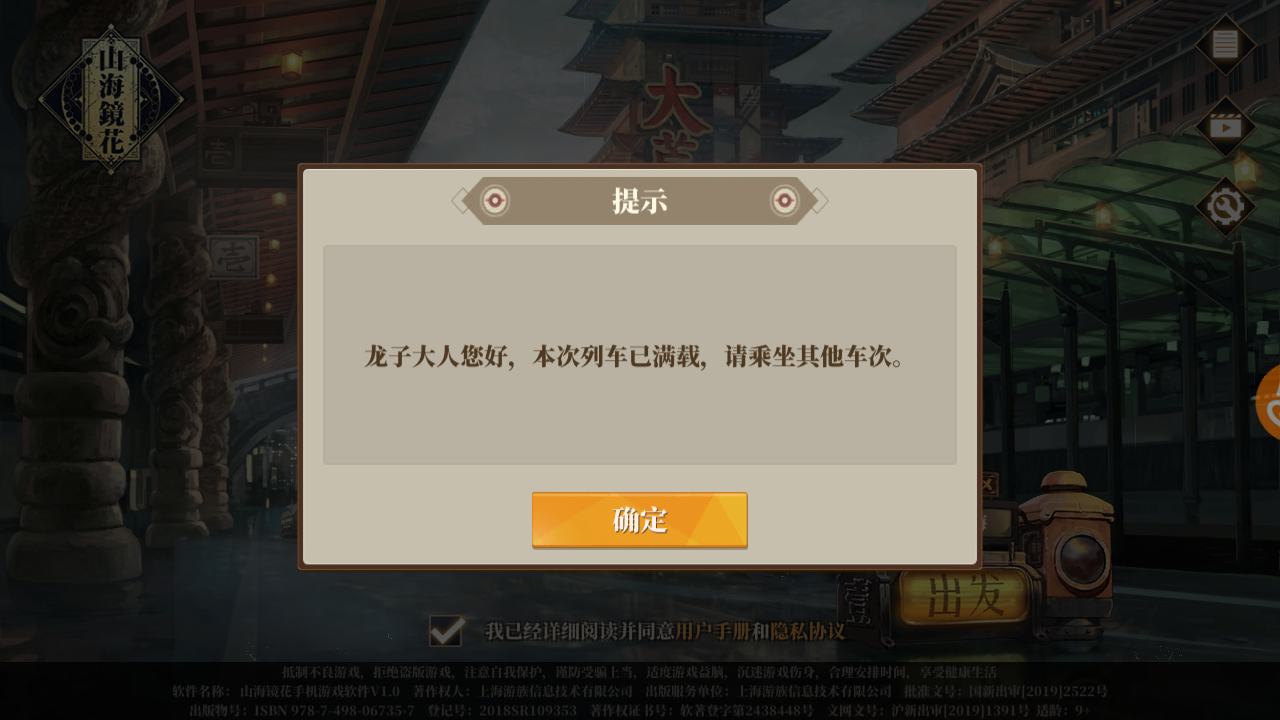Open the 用户手册 link
Viewport: 1280px width, 720px height.
713,631
